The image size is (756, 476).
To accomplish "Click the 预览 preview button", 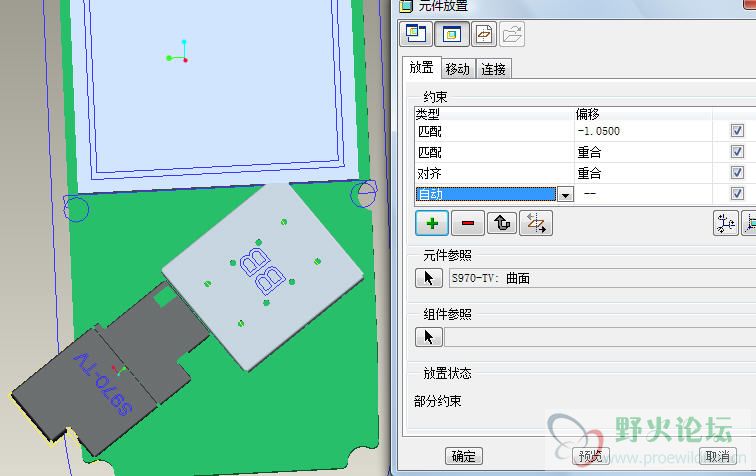I will click(x=591, y=456).
